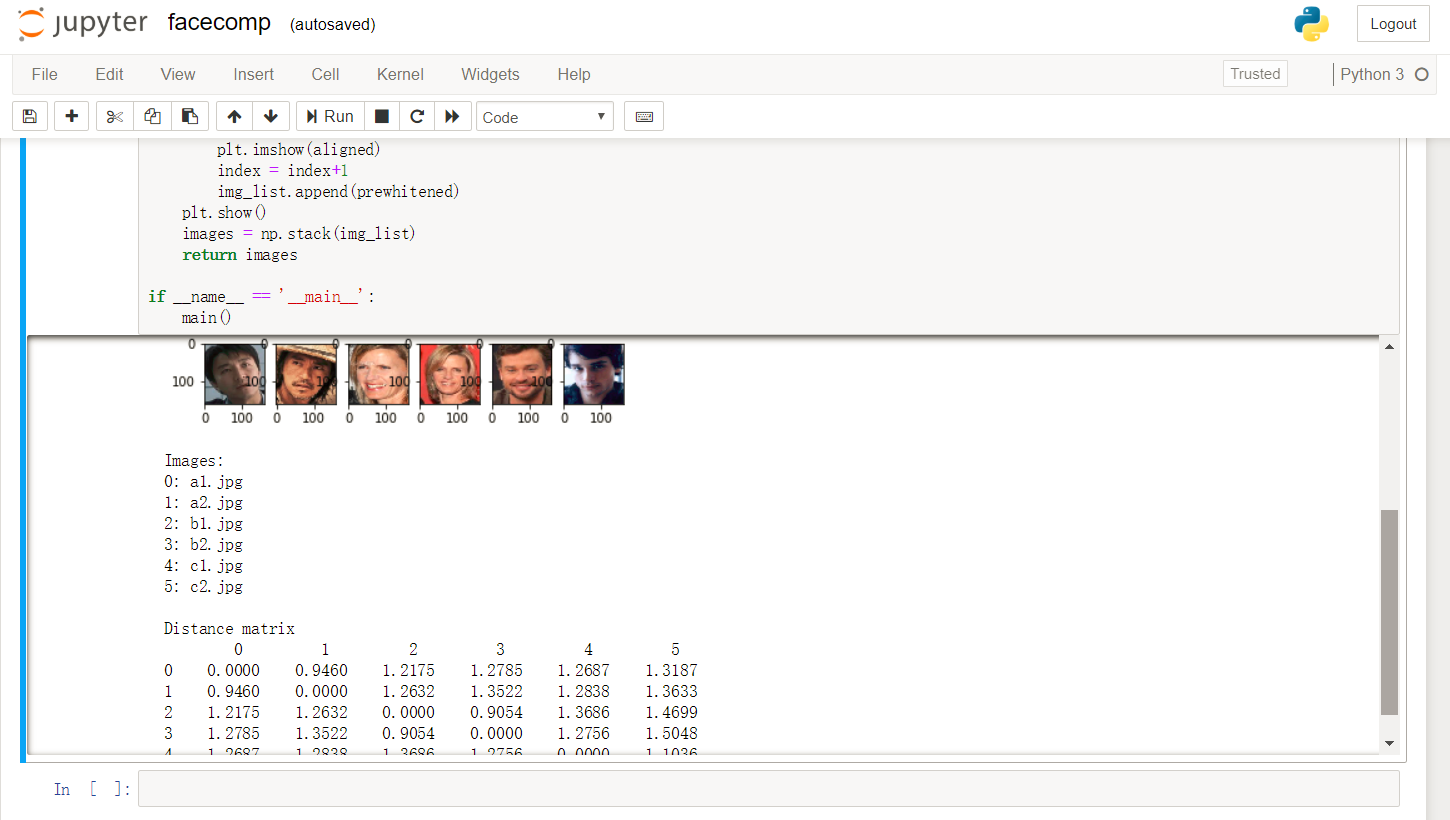
Task: Restart the kernel with circular arrow
Action: point(417,117)
